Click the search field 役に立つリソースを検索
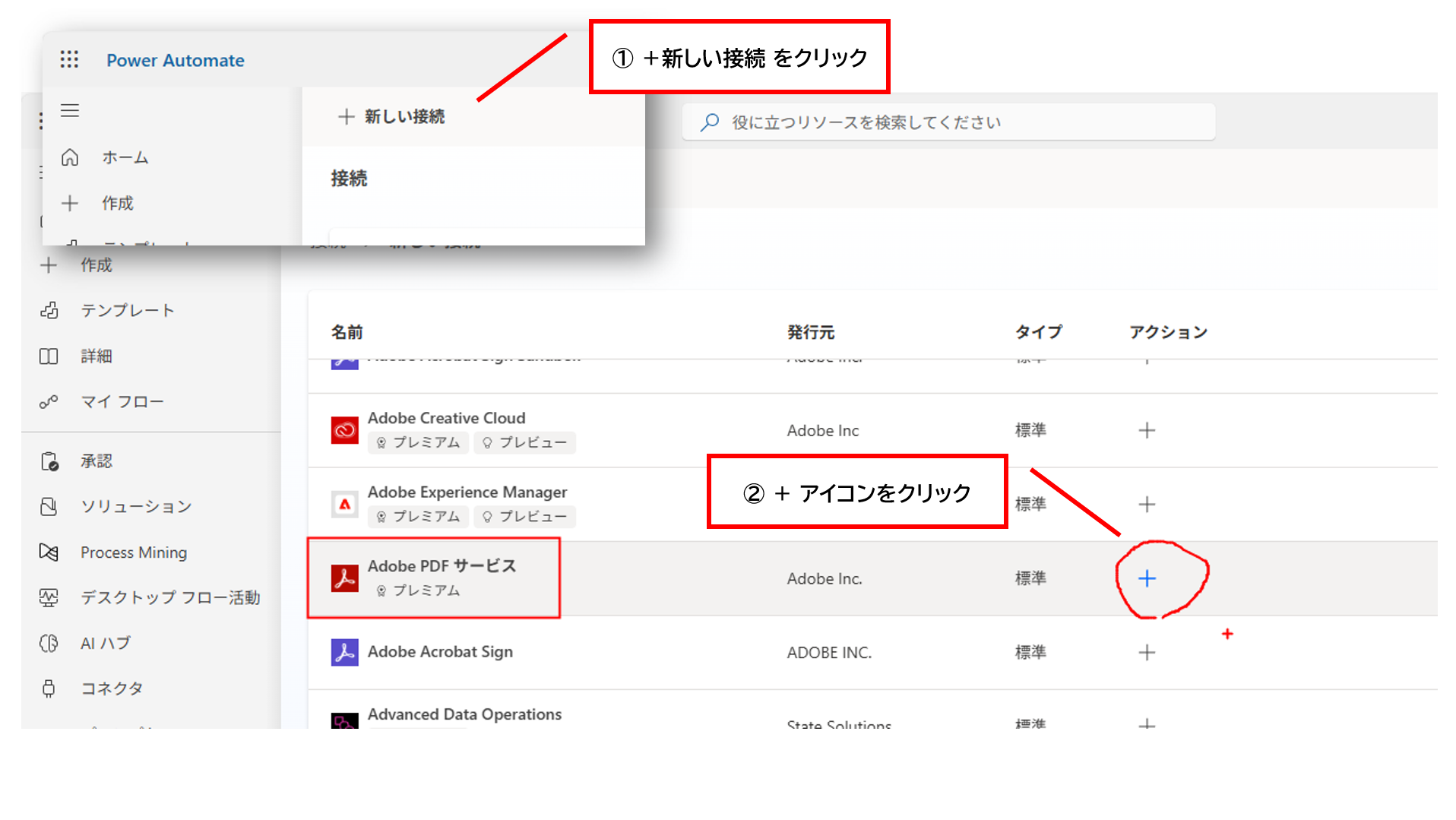Viewport: 1456px width, 820px height. point(948,122)
